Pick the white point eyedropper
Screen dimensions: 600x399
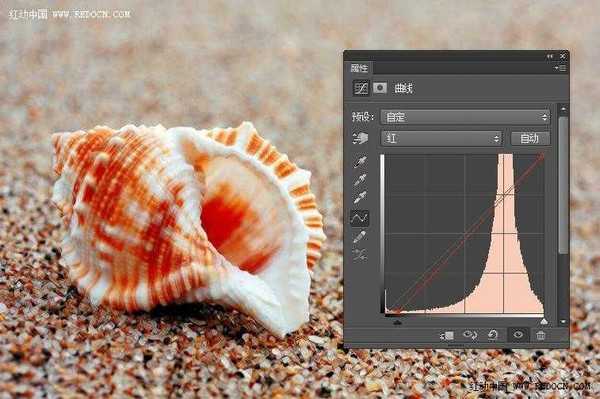click(360, 198)
